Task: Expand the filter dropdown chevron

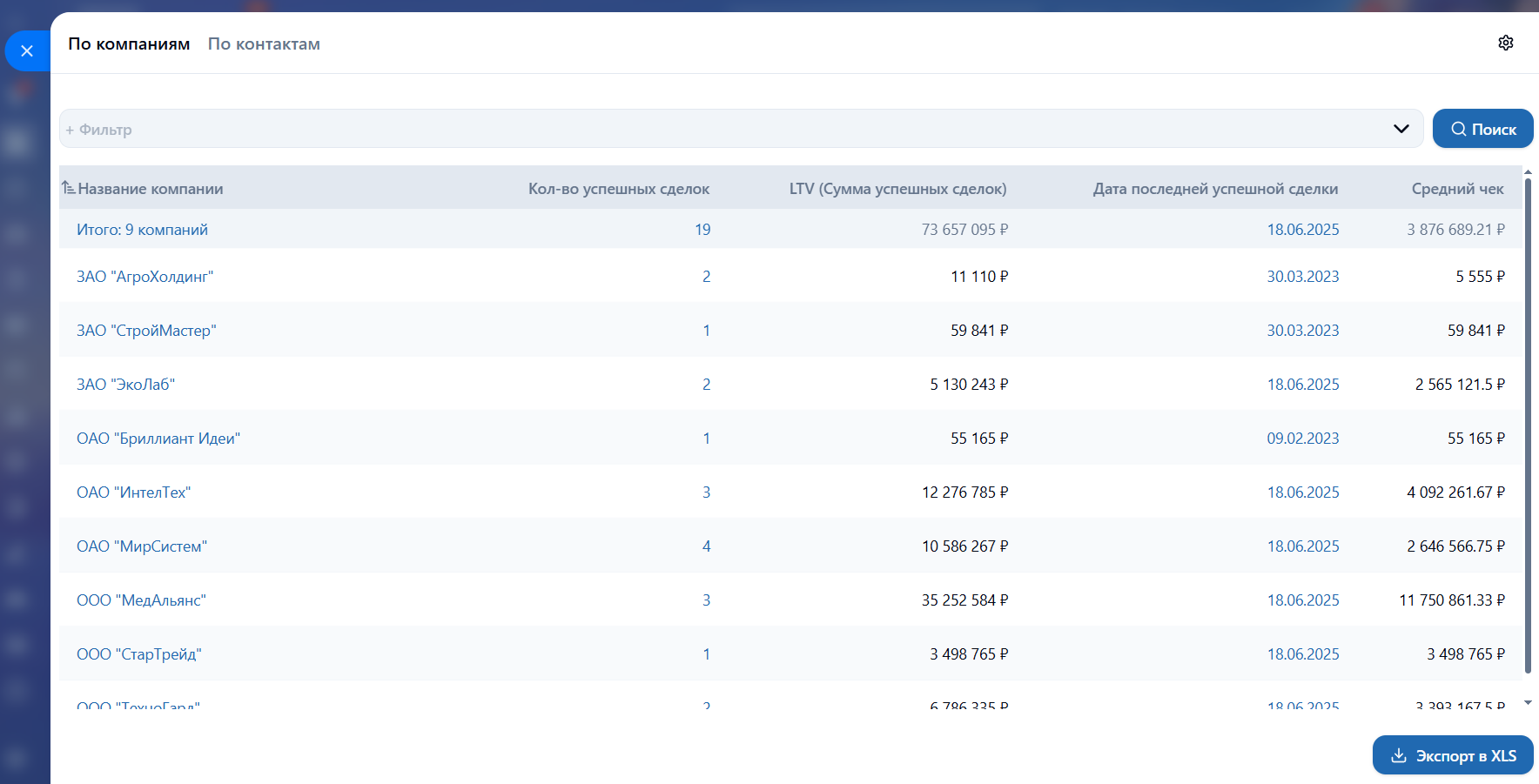Action: 1401,129
